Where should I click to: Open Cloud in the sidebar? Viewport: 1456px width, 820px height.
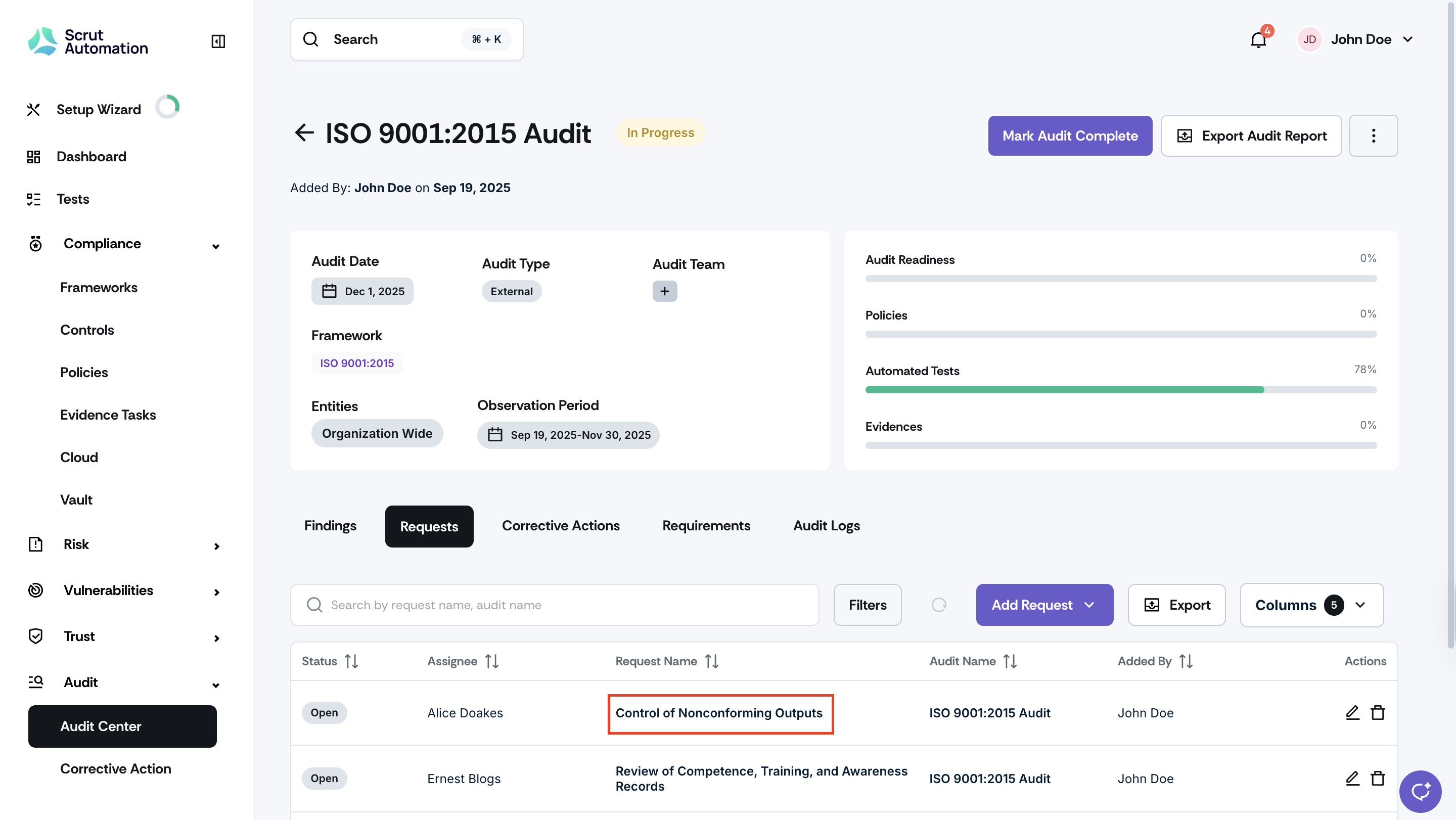click(79, 457)
